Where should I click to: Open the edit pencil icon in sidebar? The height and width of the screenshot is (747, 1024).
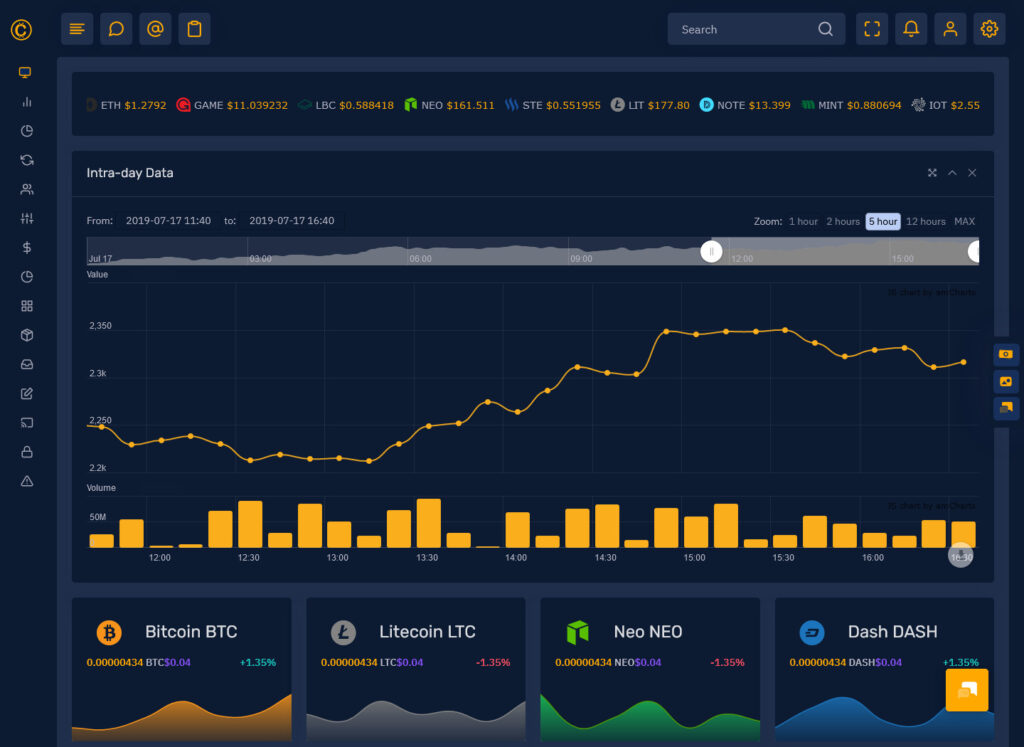point(27,394)
